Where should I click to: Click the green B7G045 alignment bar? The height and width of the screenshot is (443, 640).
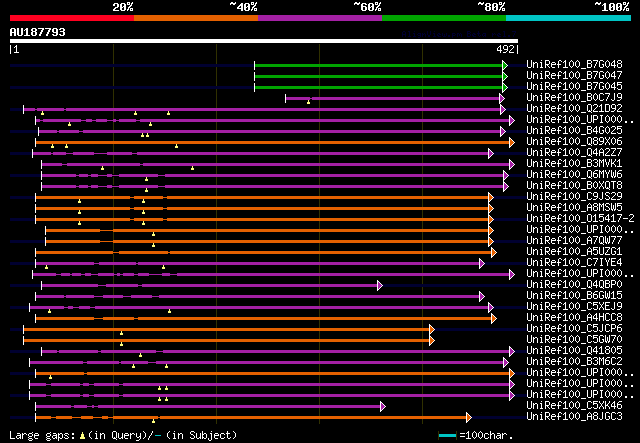coord(378,87)
